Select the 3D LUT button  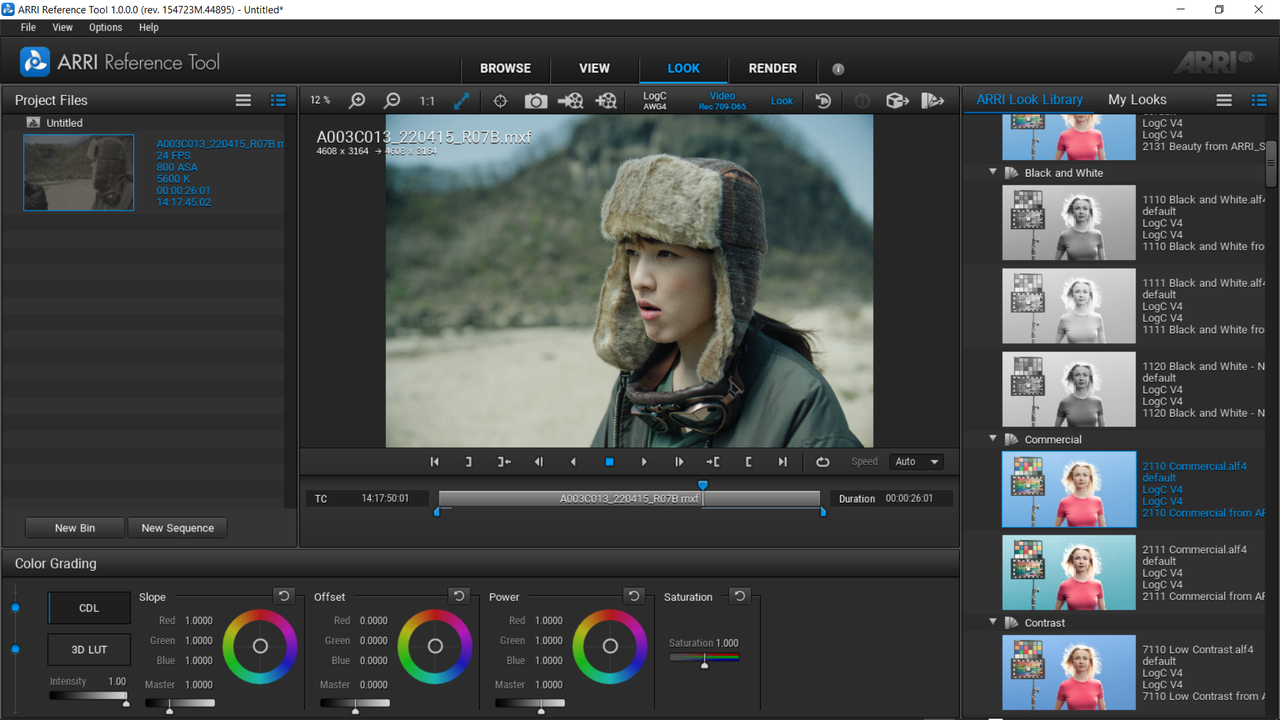tap(89, 649)
